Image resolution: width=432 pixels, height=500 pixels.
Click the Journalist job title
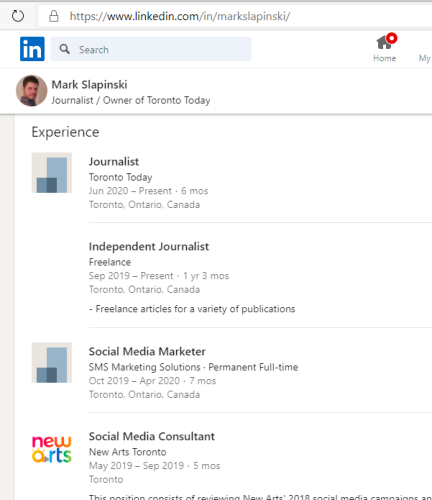114,162
